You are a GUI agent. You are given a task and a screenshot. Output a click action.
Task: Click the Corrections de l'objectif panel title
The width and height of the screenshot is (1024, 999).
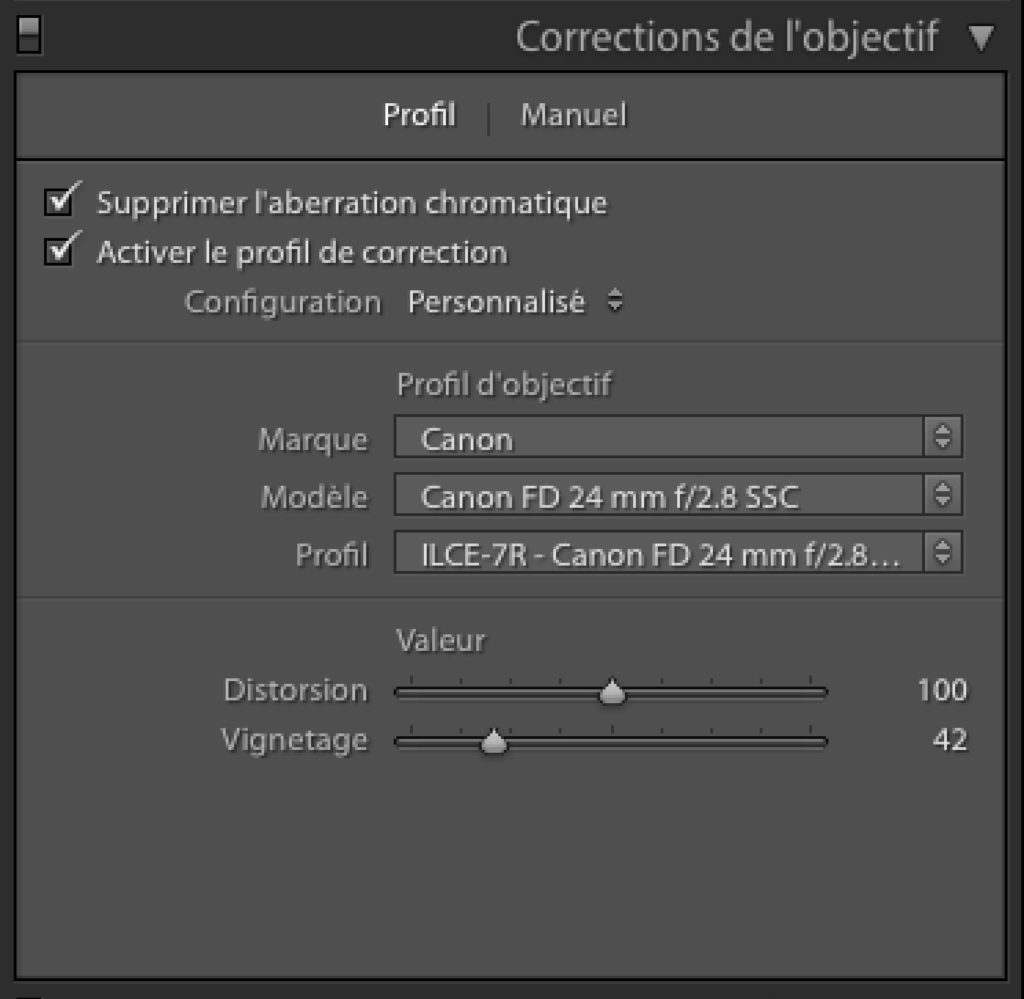click(x=727, y=38)
